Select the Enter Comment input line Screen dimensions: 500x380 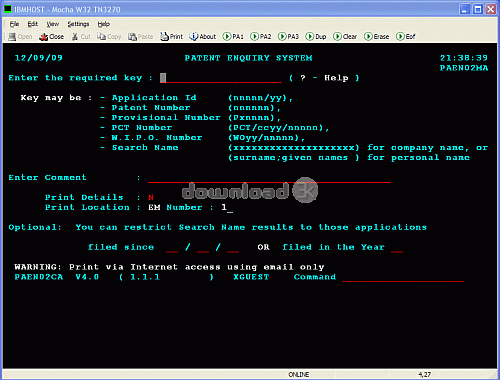click(269, 178)
